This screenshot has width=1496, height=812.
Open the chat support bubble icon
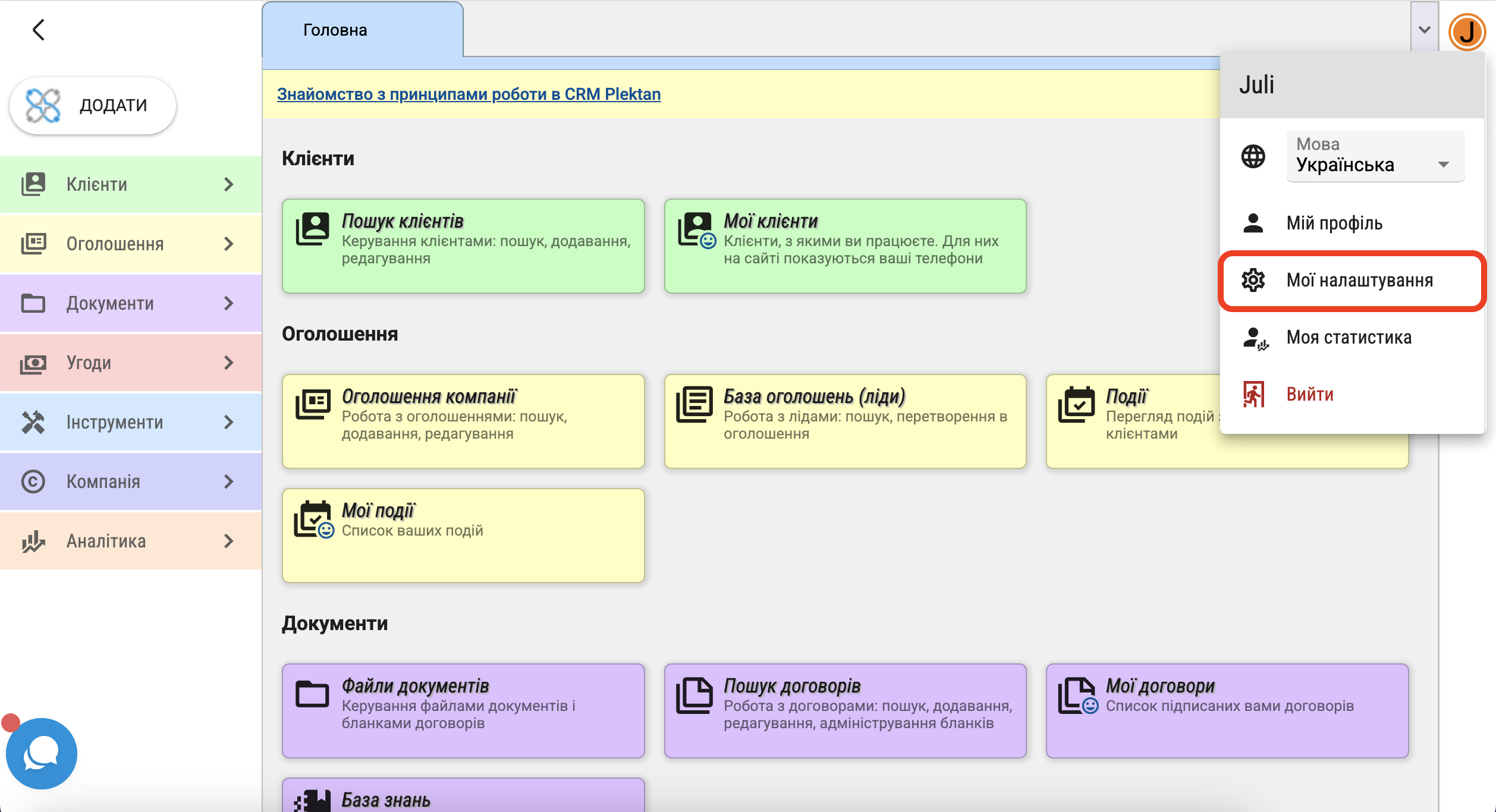coord(41,753)
